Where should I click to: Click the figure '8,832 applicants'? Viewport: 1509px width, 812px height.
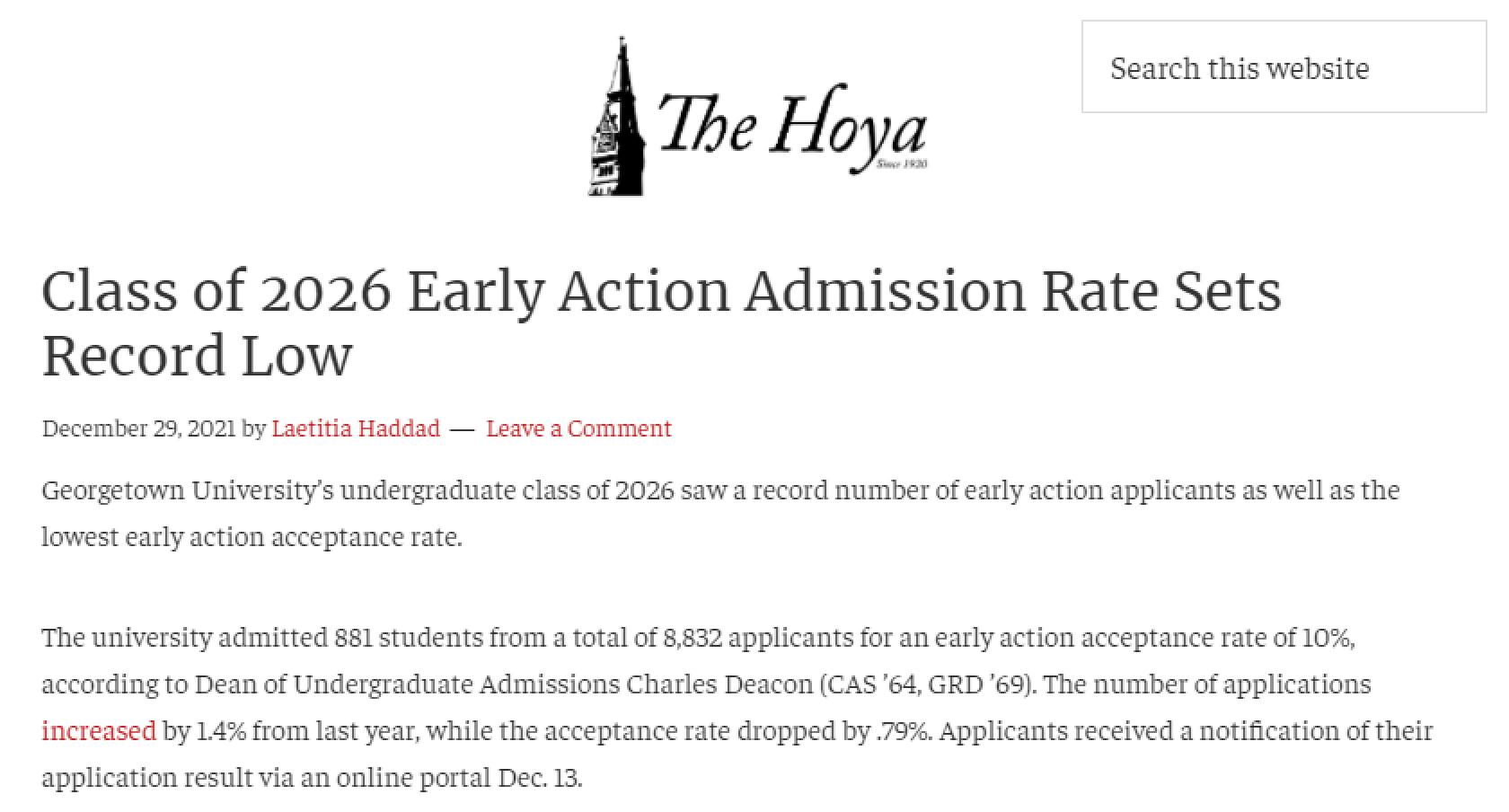(758, 638)
